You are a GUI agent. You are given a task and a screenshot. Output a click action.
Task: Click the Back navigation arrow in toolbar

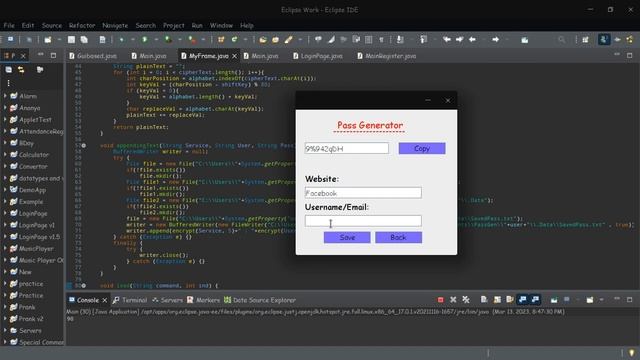pos(472,40)
